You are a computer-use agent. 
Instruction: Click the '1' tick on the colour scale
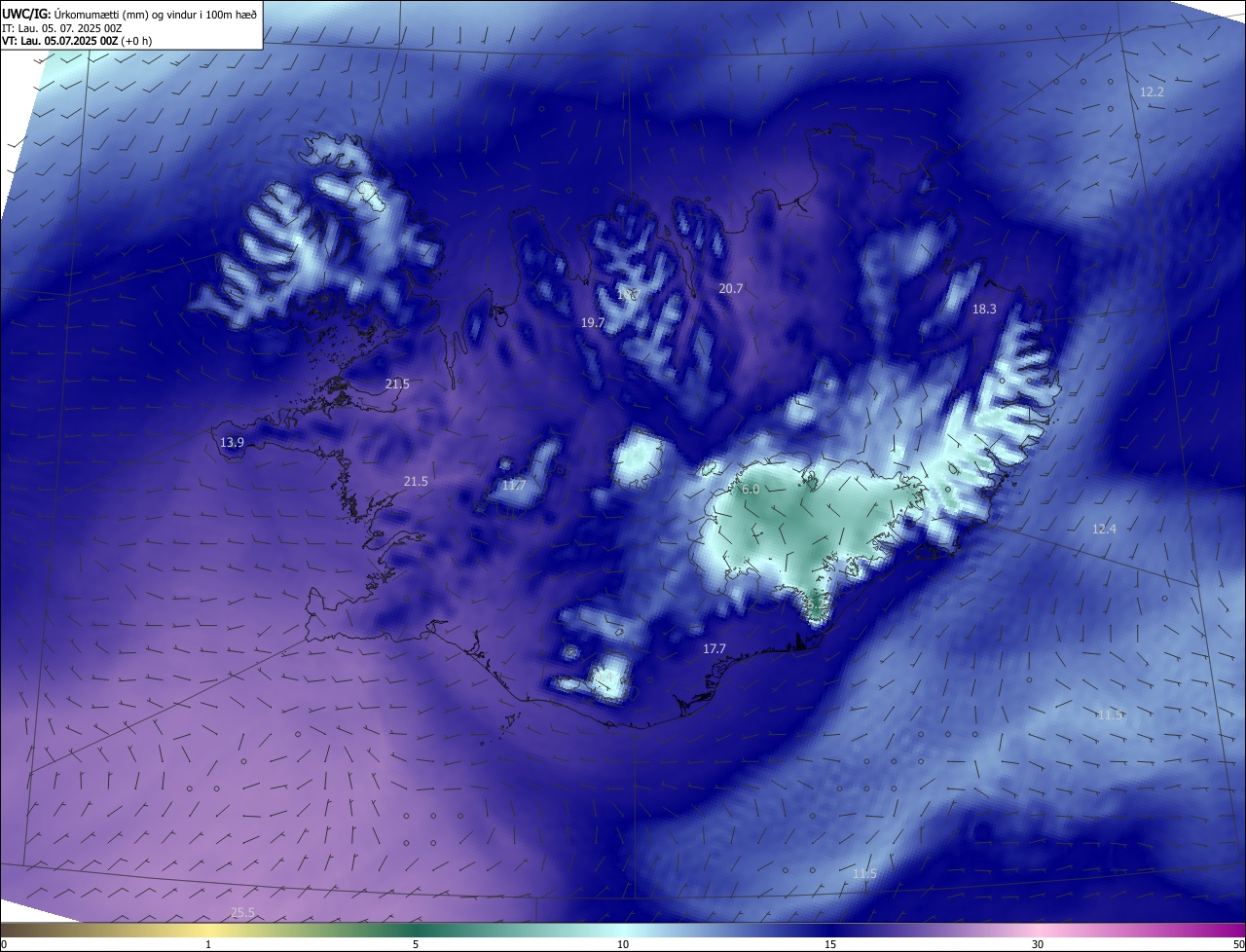click(208, 944)
